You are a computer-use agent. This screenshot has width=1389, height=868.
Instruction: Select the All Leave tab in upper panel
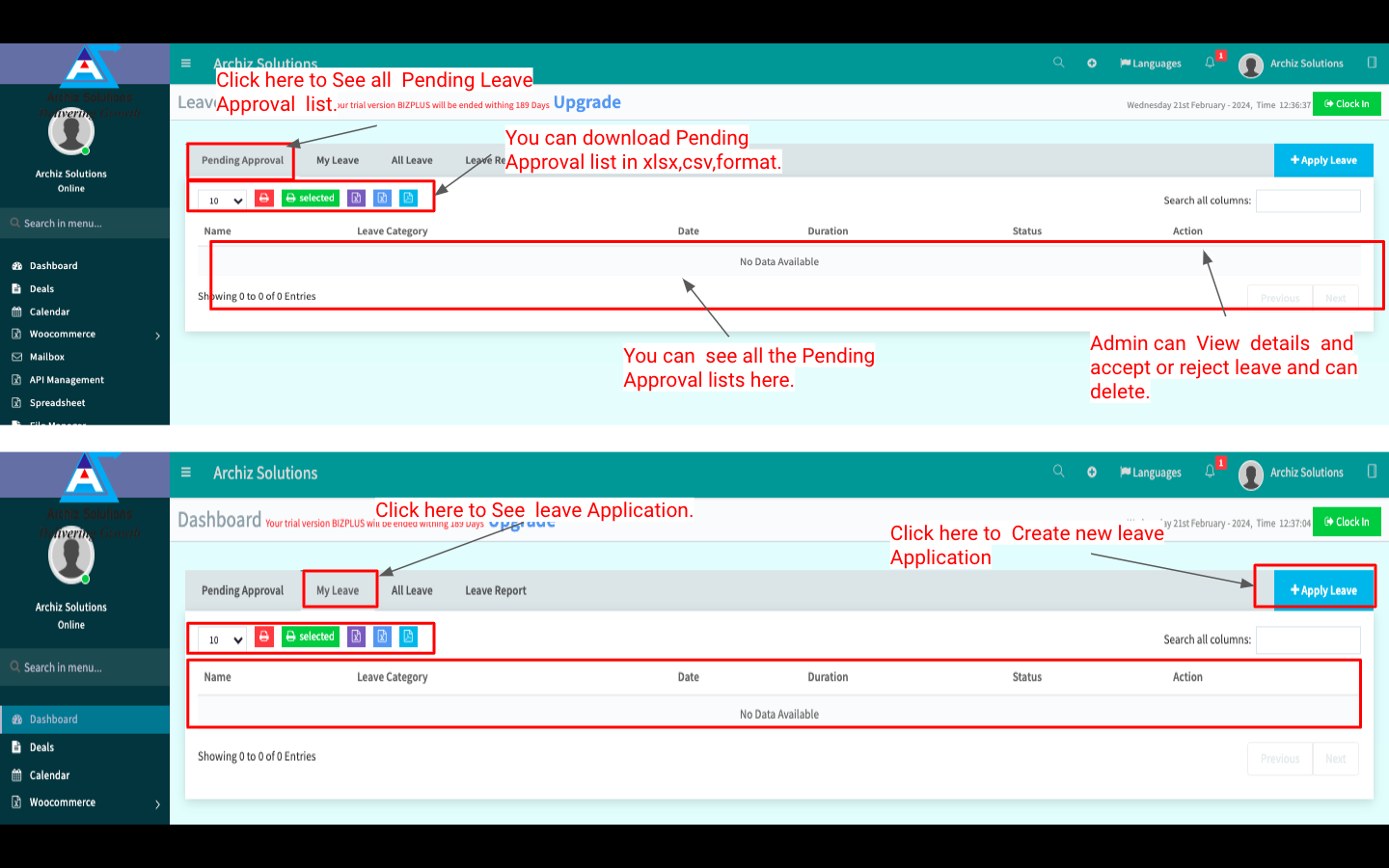point(412,161)
